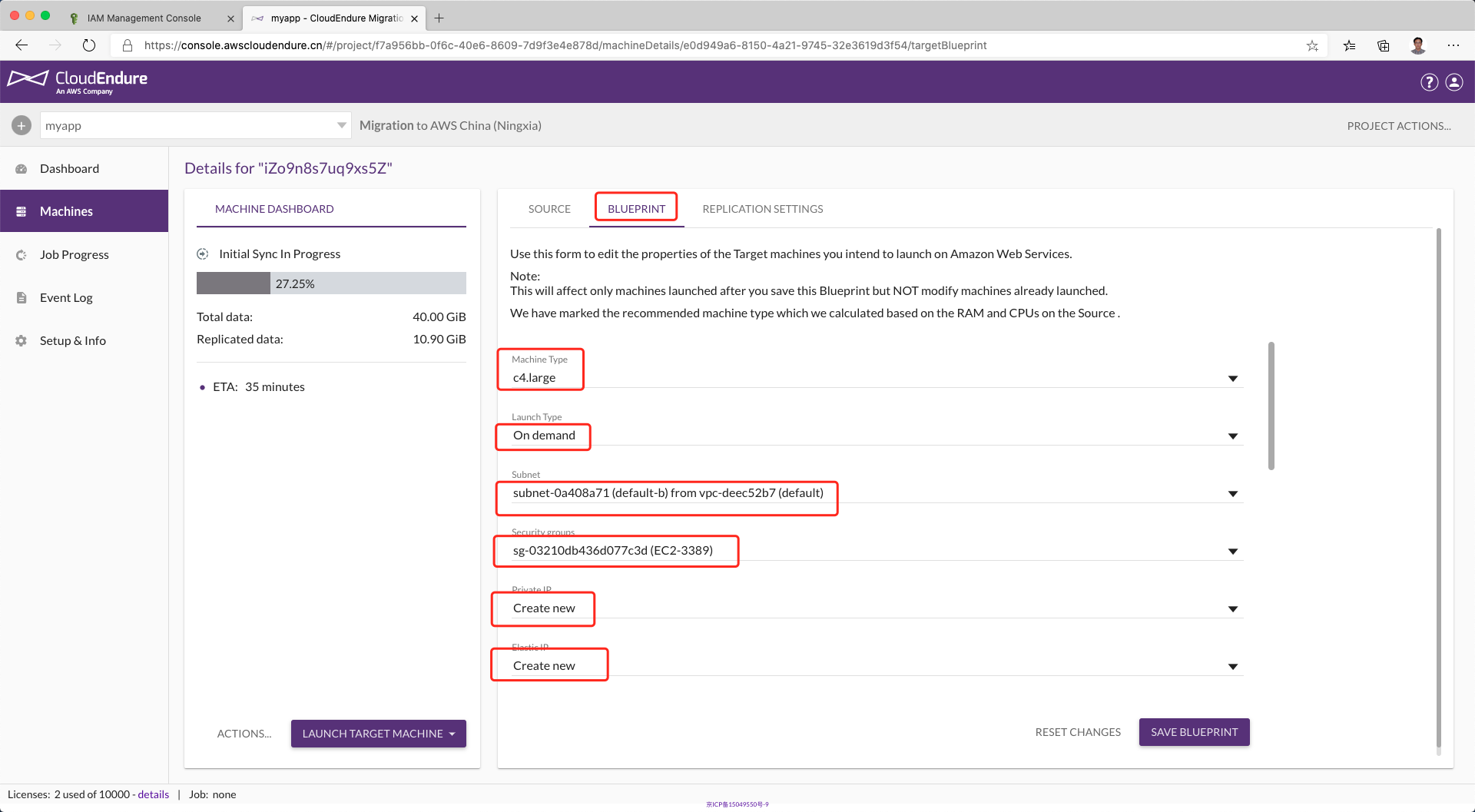Expand the Machine Type dropdown
1475x812 pixels.
point(1232,378)
